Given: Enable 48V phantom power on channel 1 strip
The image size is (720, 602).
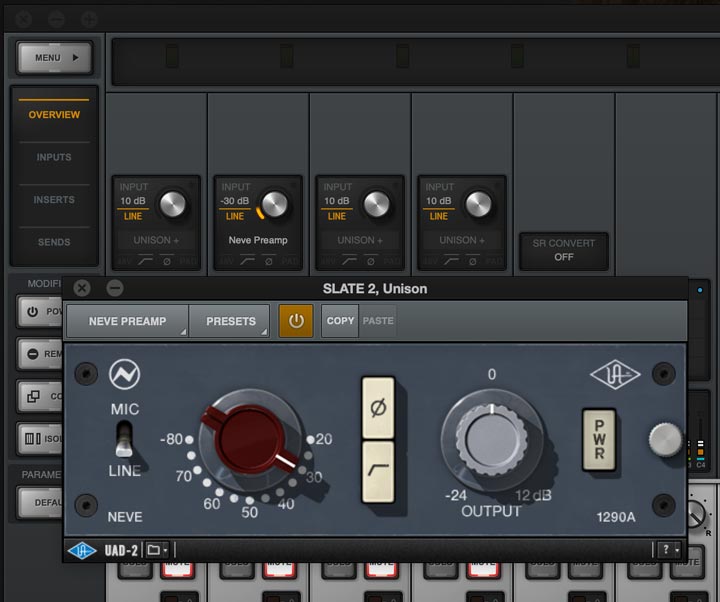Looking at the screenshot, I should coord(124,261).
